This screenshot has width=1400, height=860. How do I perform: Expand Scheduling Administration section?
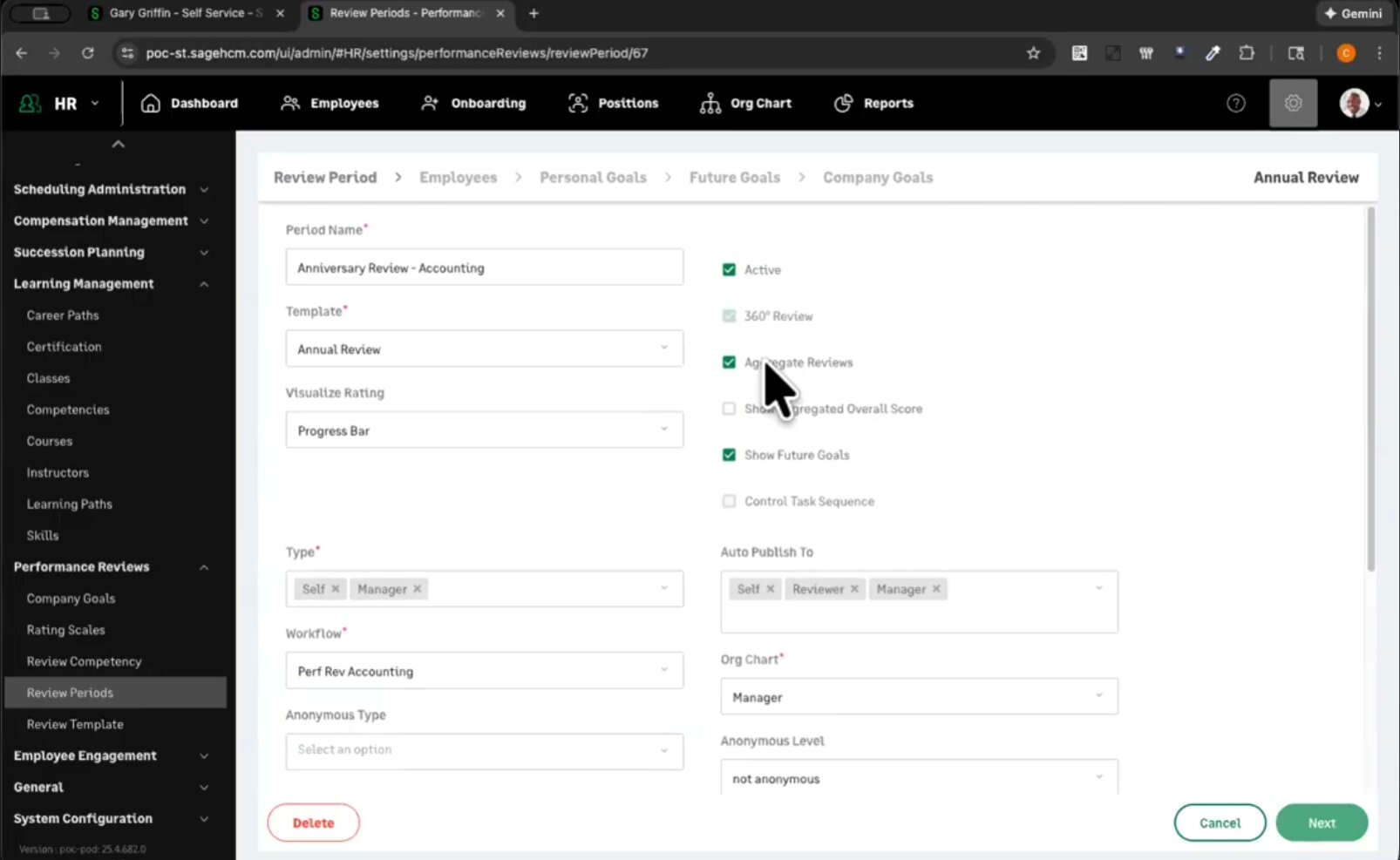point(112,189)
